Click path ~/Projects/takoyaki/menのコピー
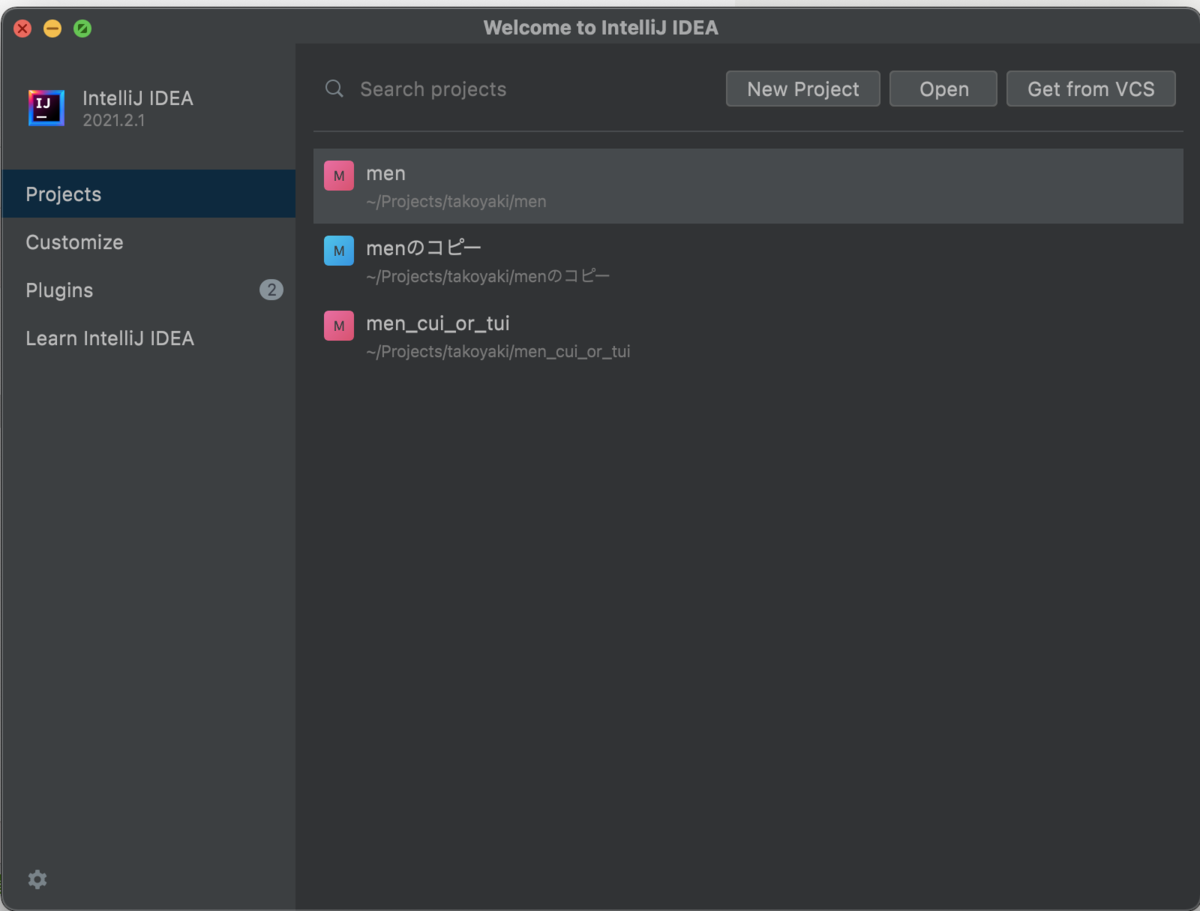 click(x=488, y=276)
